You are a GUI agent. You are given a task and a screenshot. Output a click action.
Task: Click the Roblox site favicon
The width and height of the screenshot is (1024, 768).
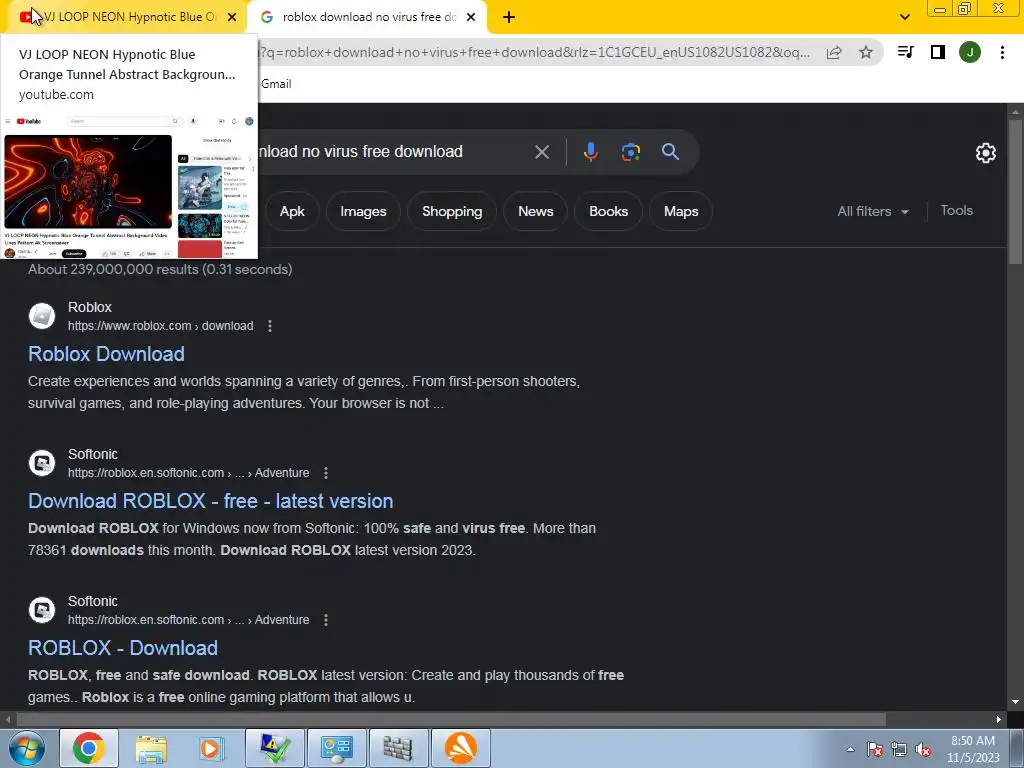pos(42,316)
